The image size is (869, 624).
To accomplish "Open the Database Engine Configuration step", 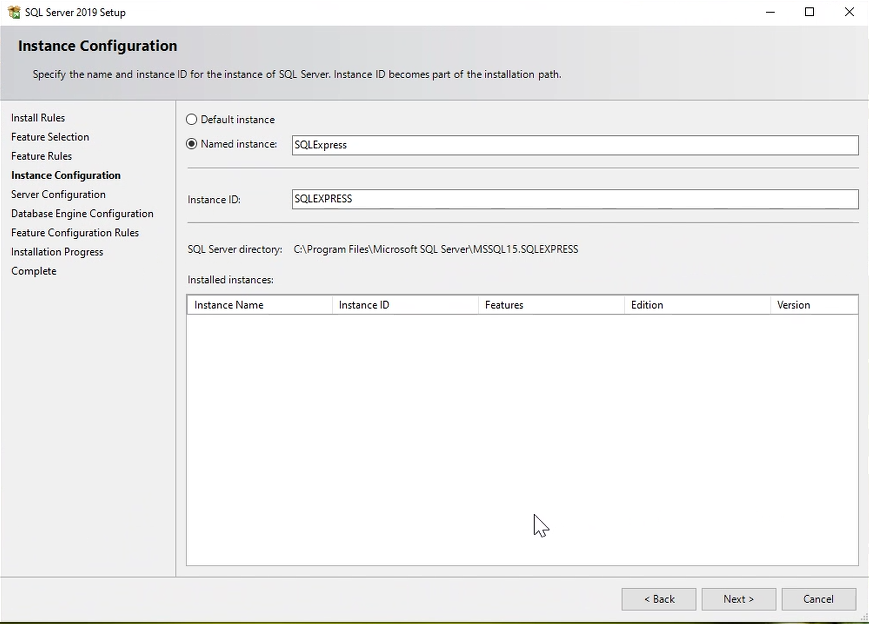I will point(82,213).
